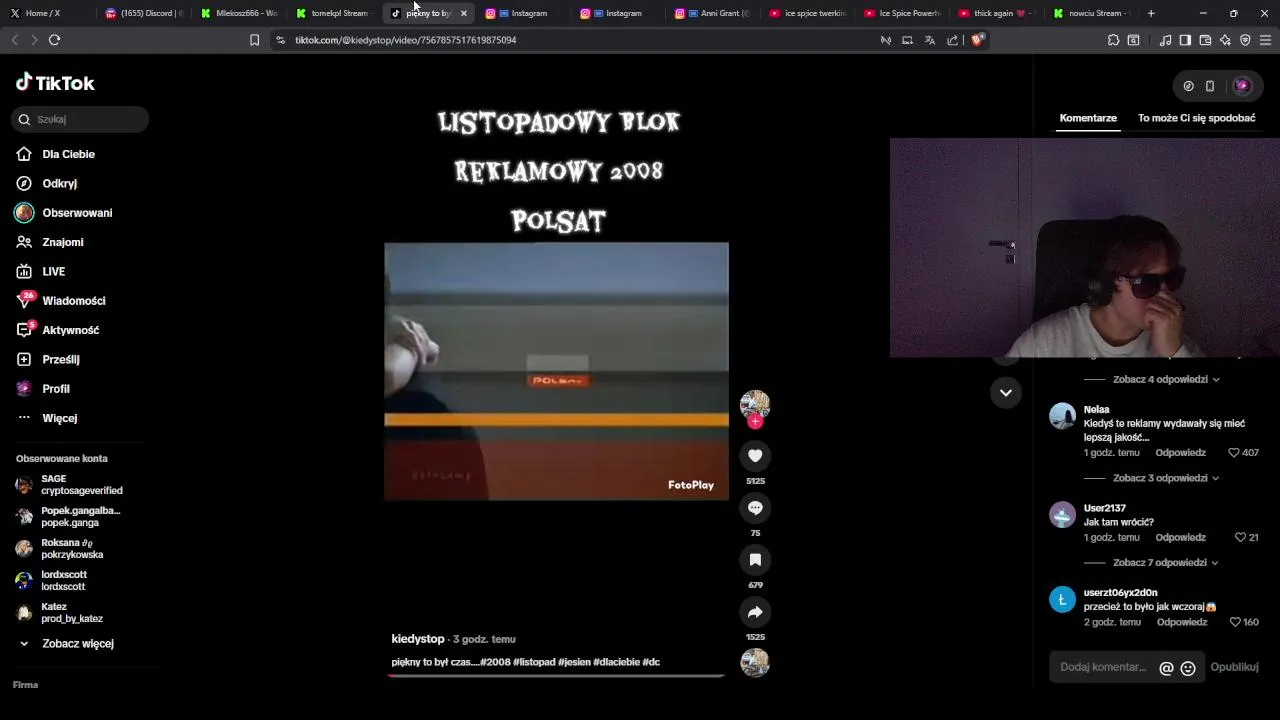Switch to tomekpl Stream tab

(333, 13)
